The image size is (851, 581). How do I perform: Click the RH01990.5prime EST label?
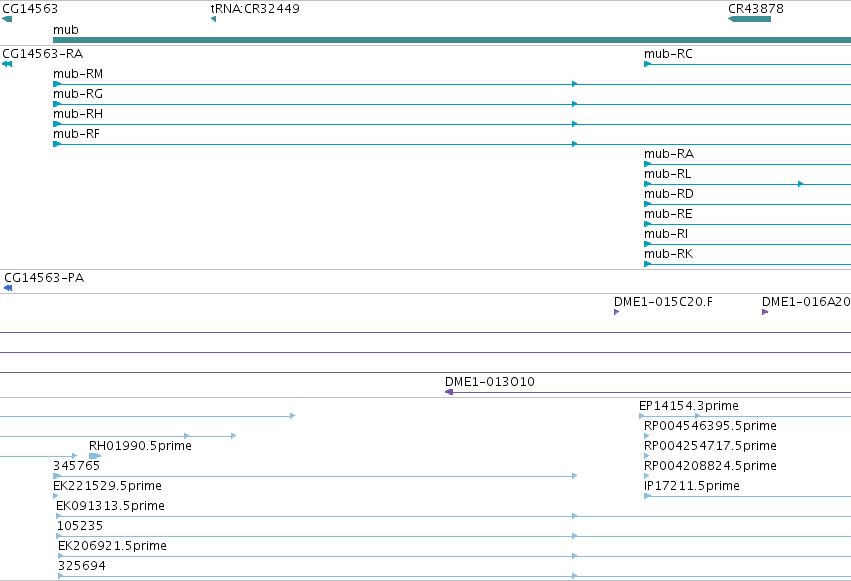(140, 446)
